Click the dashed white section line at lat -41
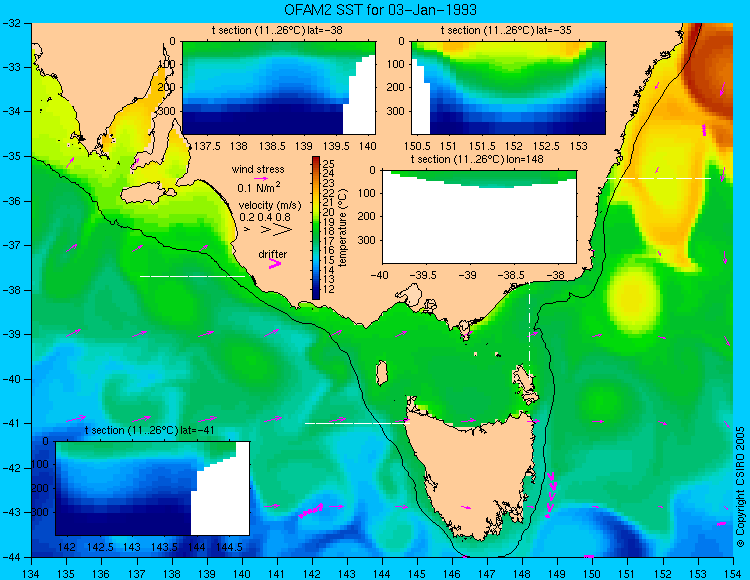The image size is (750, 580). (357, 423)
